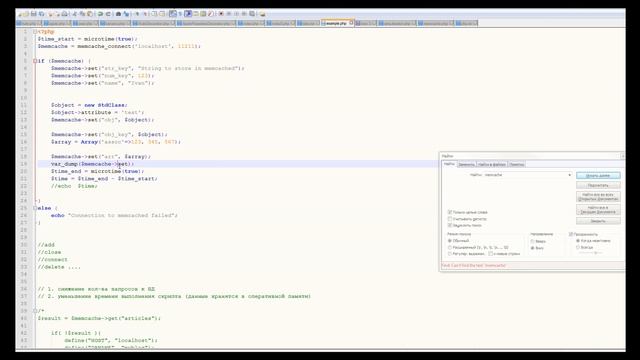Click the Find binoculars toolbar icon
This screenshot has width=640, height=360.
pos(119,14)
